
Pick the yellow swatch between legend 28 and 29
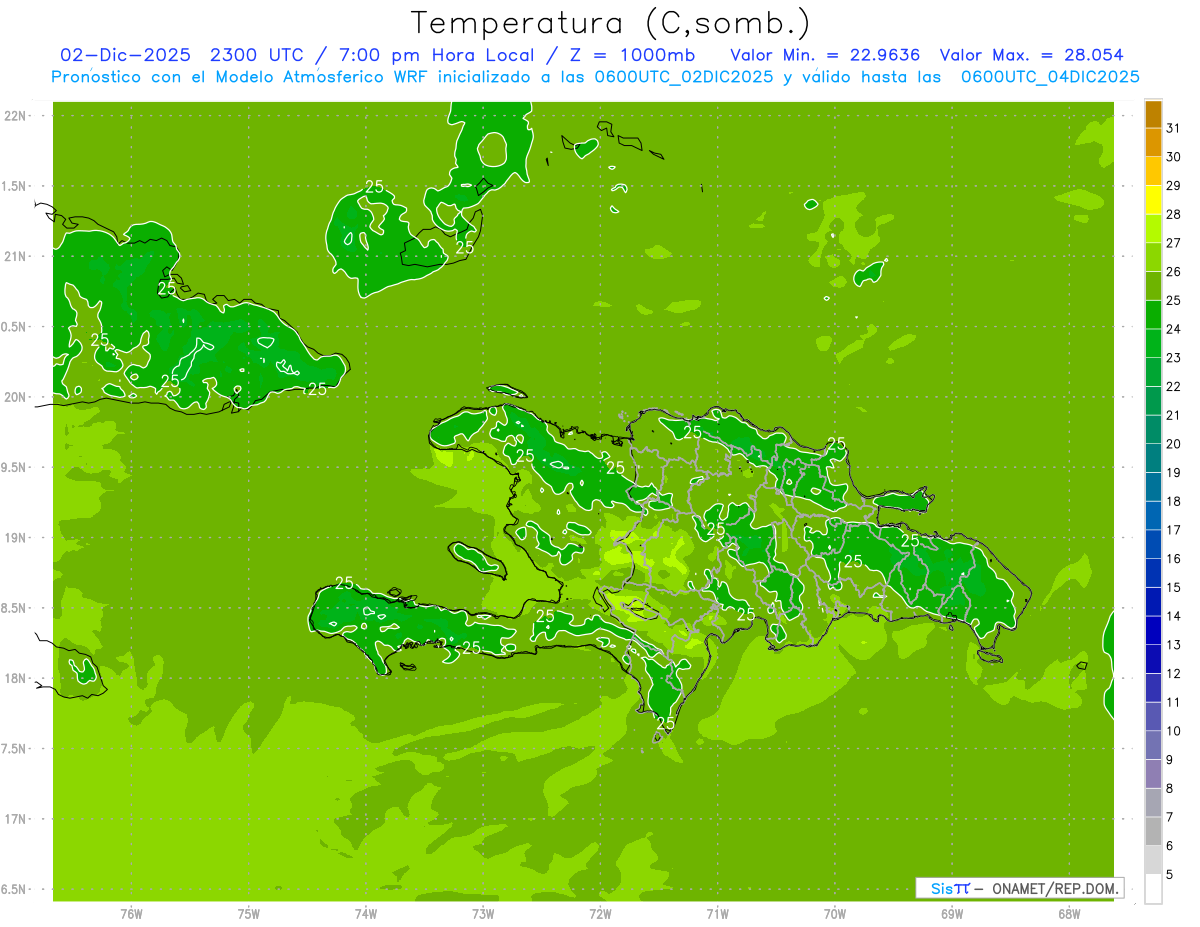click(x=1153, y=200)
